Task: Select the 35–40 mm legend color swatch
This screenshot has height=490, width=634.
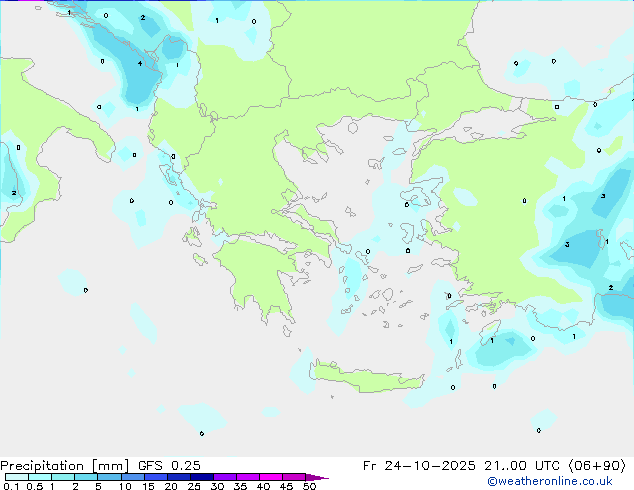Action: tap(247, 477)
